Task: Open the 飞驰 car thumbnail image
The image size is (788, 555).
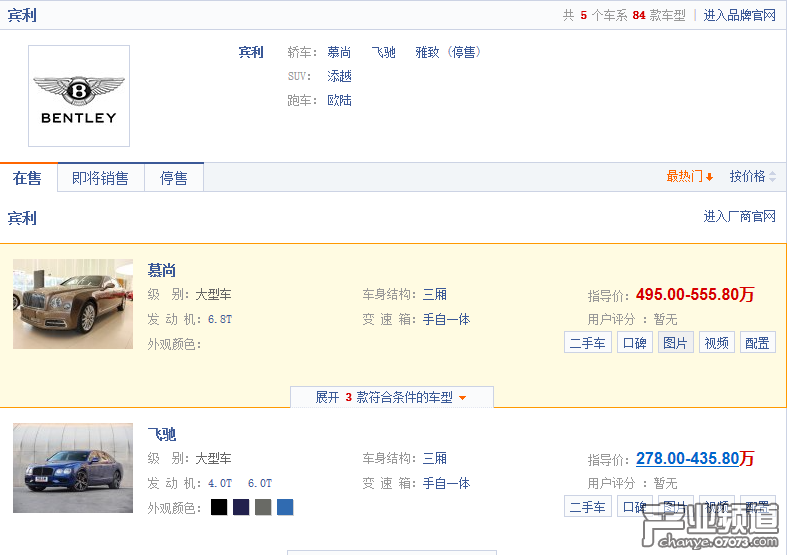Action: (x=73, y=468)
